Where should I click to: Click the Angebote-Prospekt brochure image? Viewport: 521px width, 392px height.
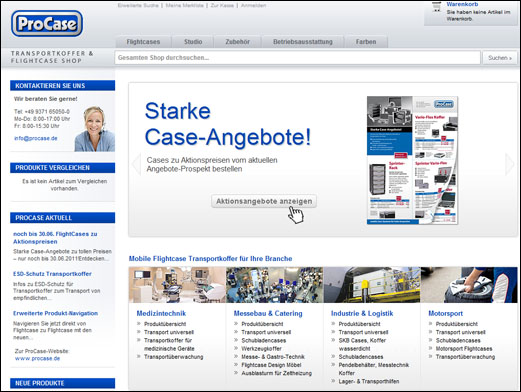coord(412,160)
